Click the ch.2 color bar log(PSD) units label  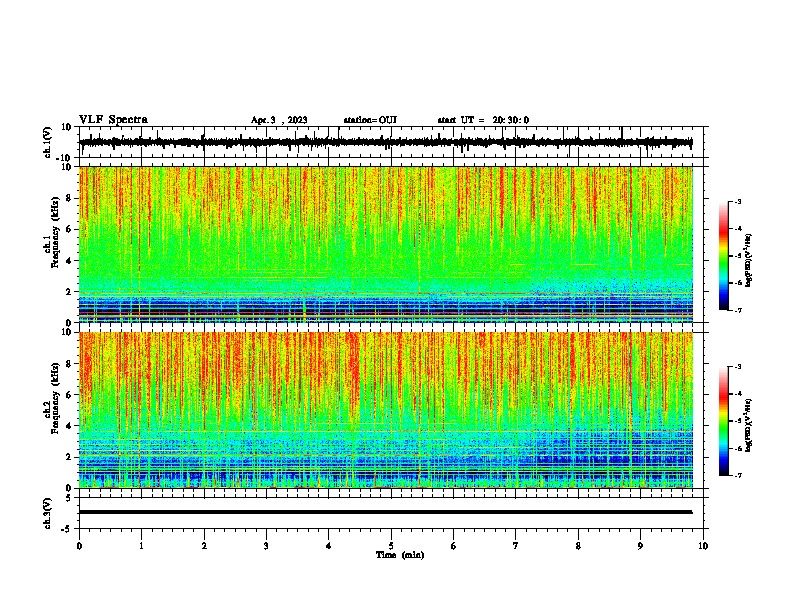748,425
